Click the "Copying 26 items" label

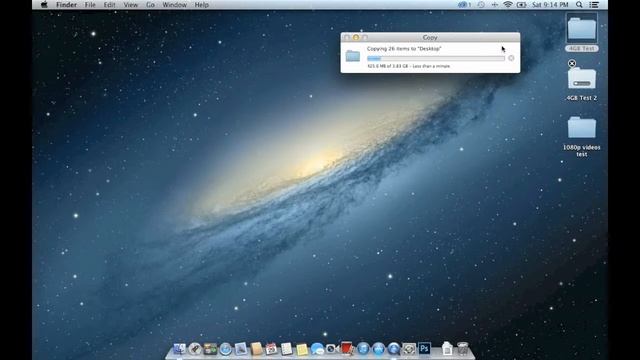coord(404,49)
